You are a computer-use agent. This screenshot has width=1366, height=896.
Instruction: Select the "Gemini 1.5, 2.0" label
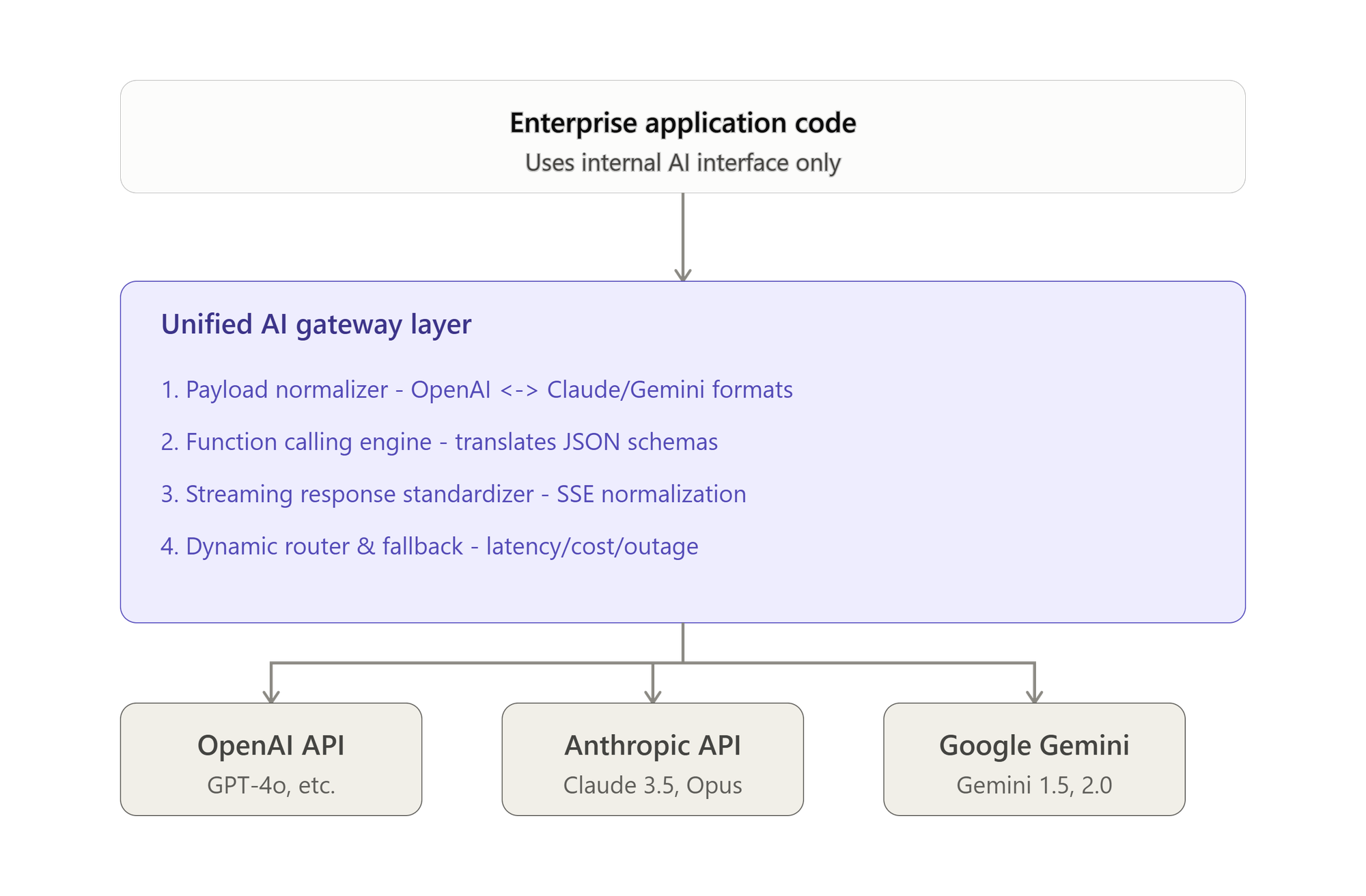tap(1034, 785)
